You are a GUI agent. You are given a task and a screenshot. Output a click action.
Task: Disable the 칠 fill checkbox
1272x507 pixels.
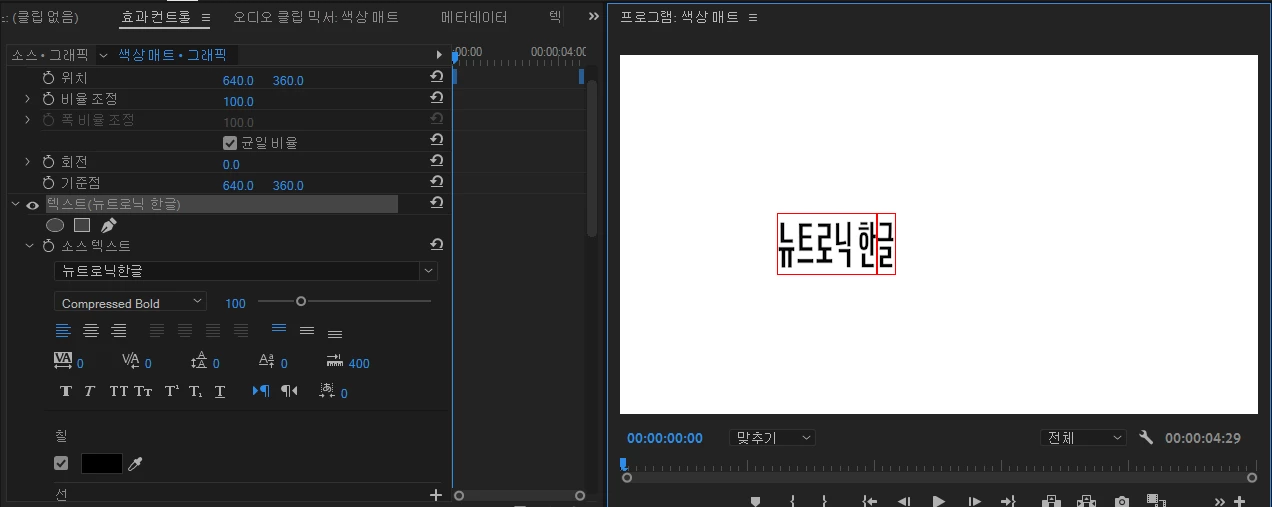pos(61,463)
